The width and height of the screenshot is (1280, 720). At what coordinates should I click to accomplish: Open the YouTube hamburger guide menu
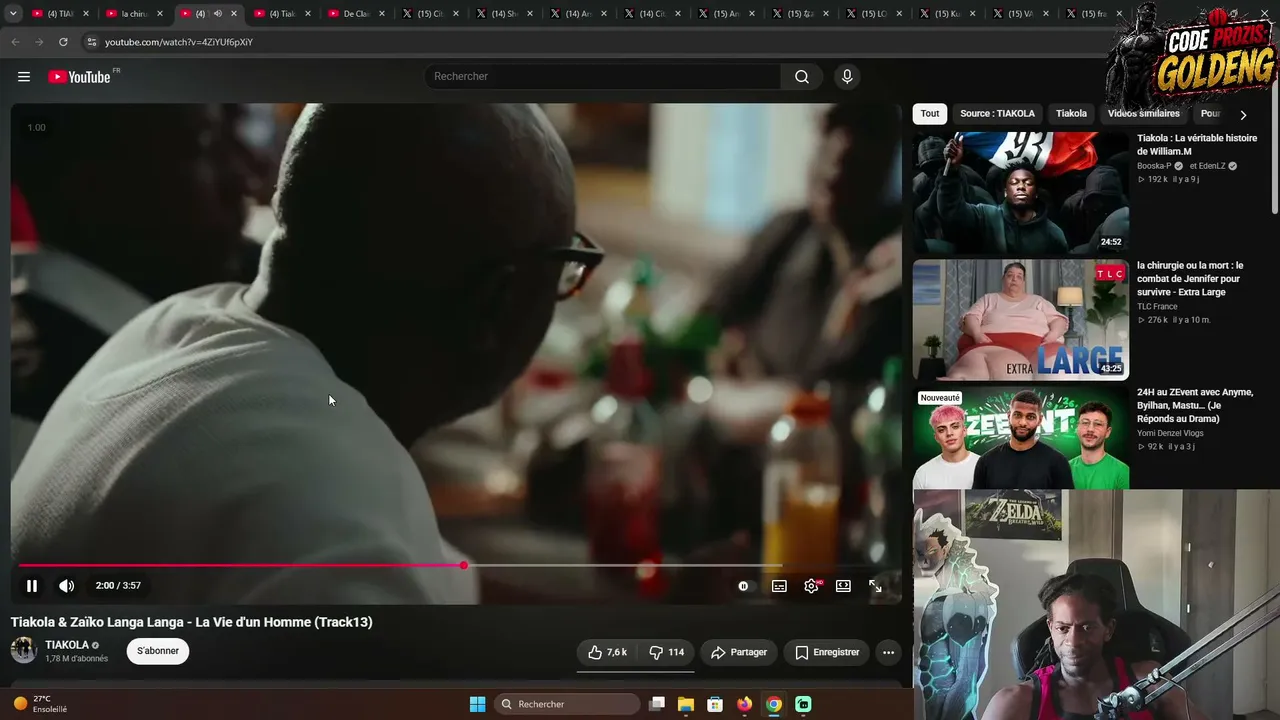click(x=24, y=77)
